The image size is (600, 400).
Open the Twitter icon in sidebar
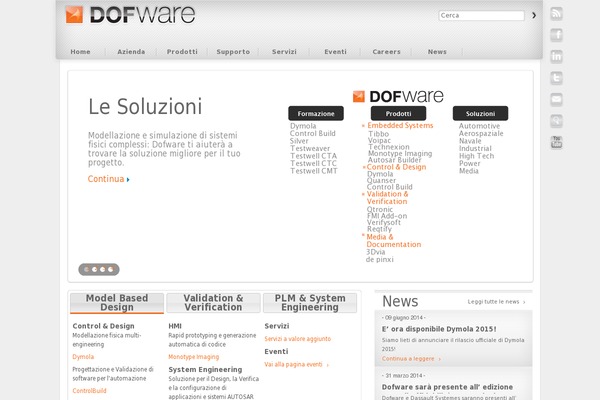point(556,78)
